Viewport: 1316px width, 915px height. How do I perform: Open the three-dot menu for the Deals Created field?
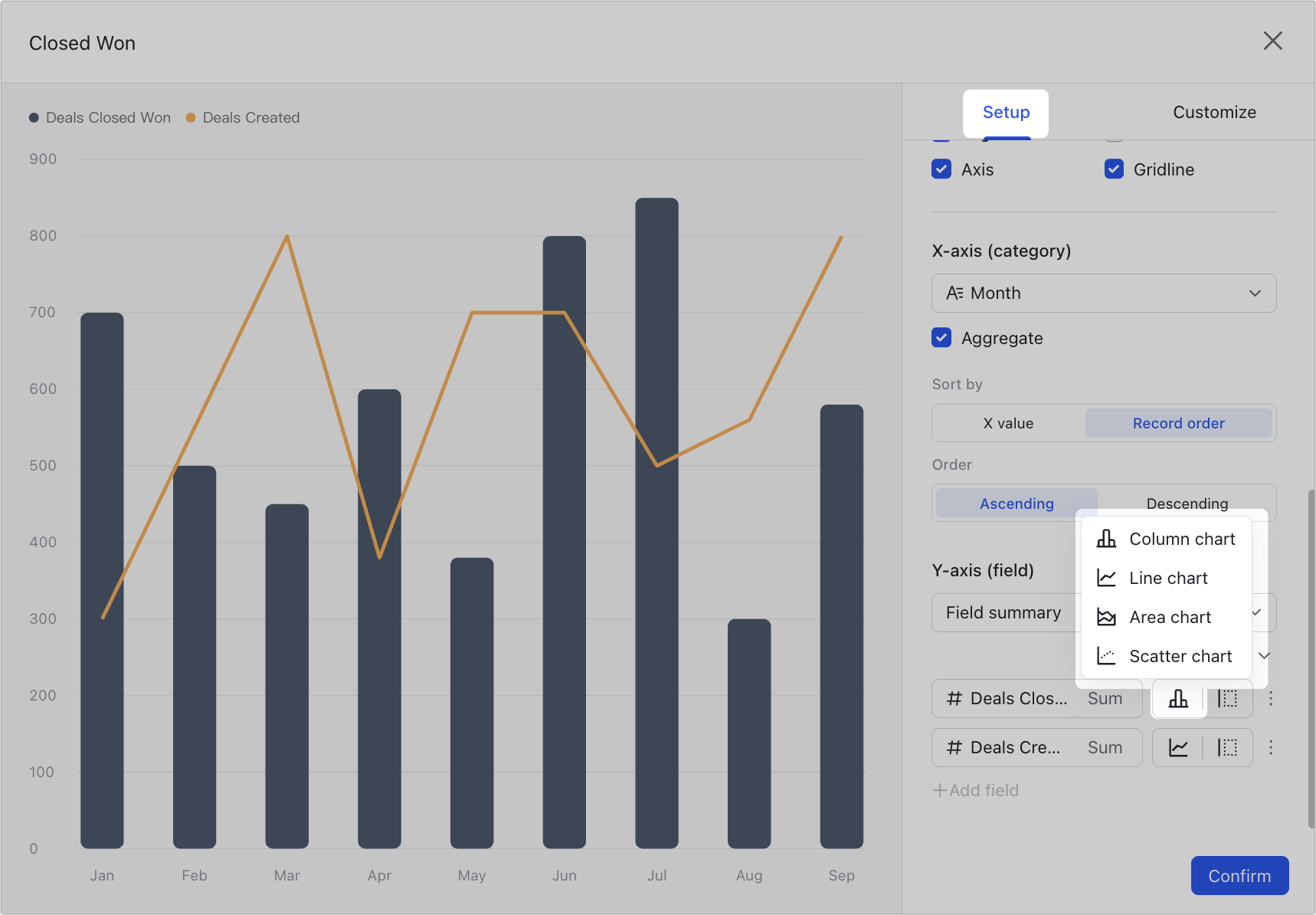(1271, 747)
